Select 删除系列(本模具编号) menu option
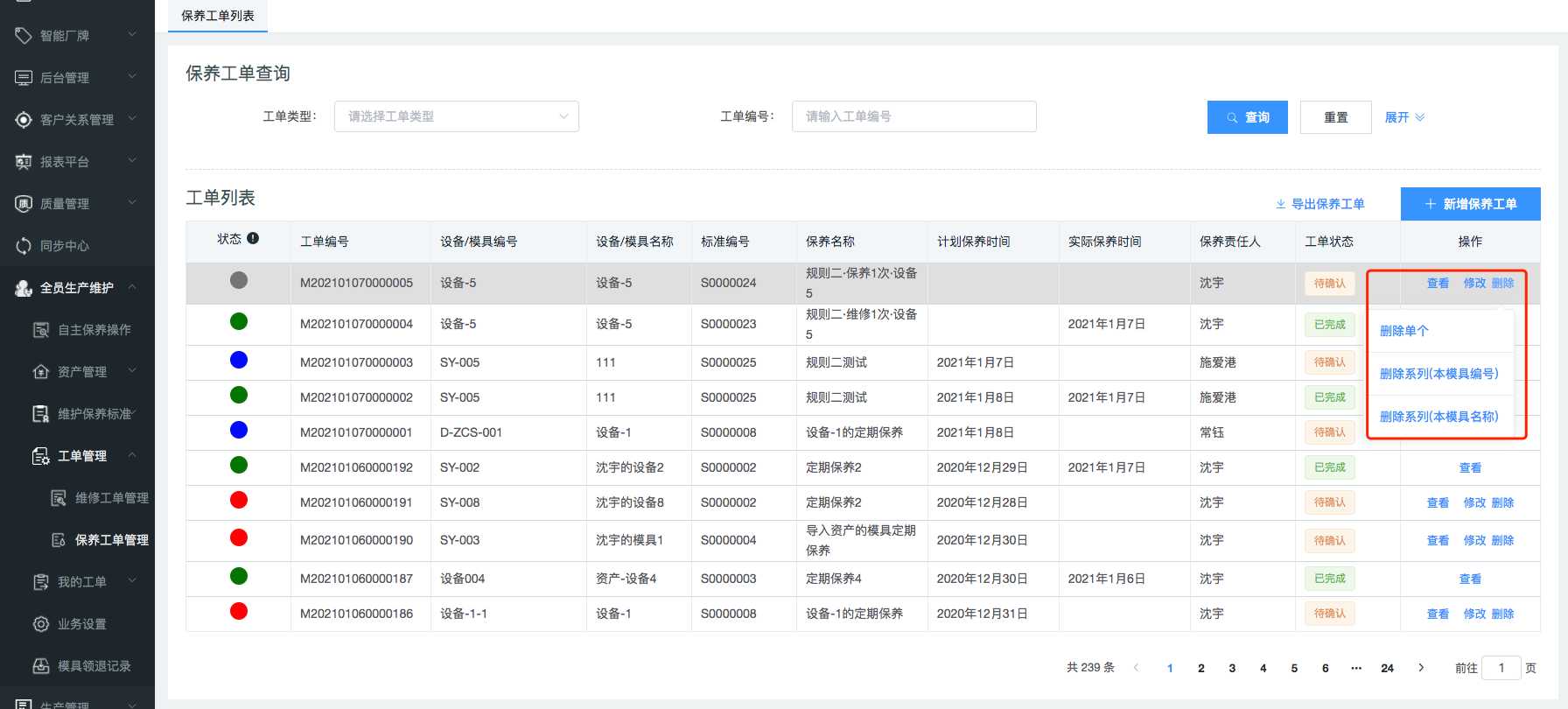The image size is (1568, 709). tap(1438, 374)
